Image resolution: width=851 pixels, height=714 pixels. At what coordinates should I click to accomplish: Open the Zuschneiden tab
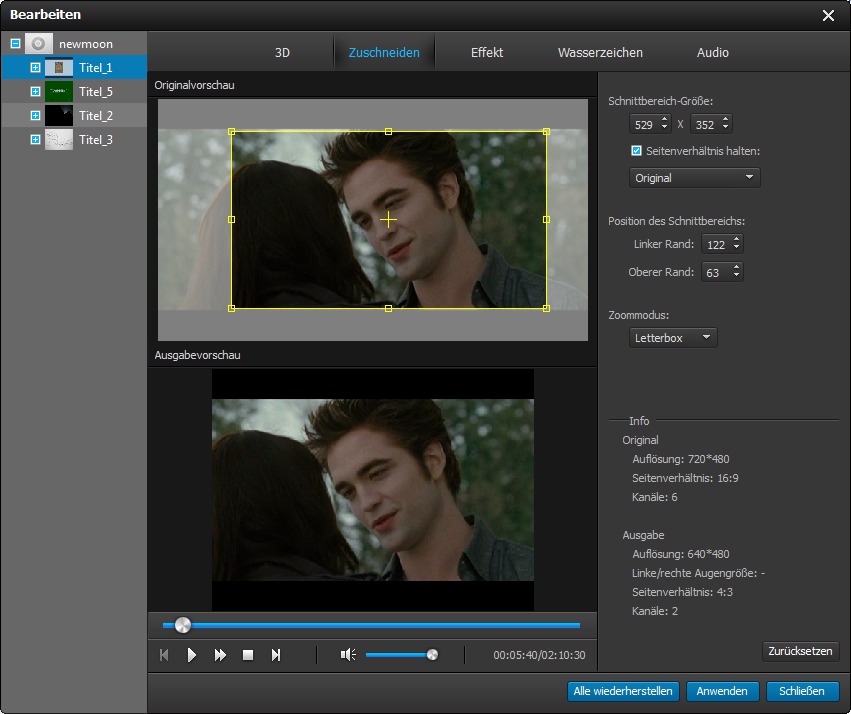384,53
